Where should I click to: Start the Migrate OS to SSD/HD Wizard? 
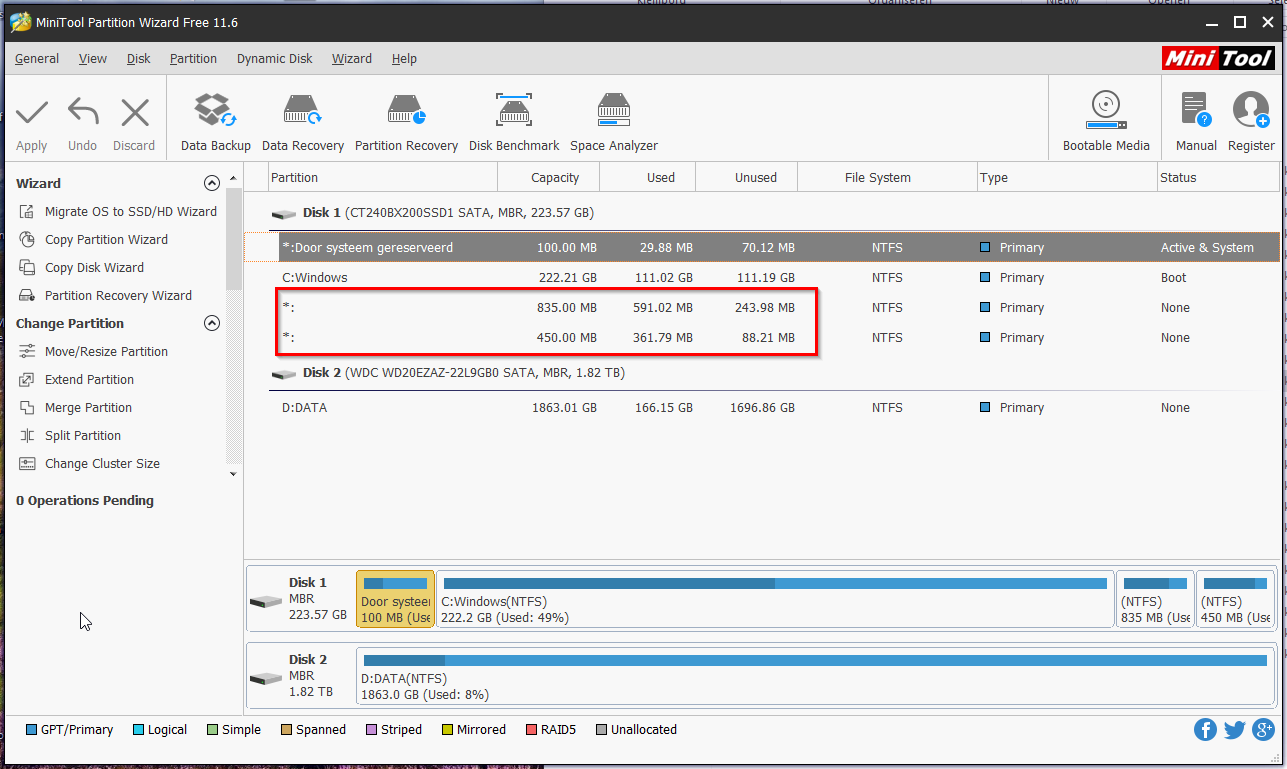coord(118,212)
